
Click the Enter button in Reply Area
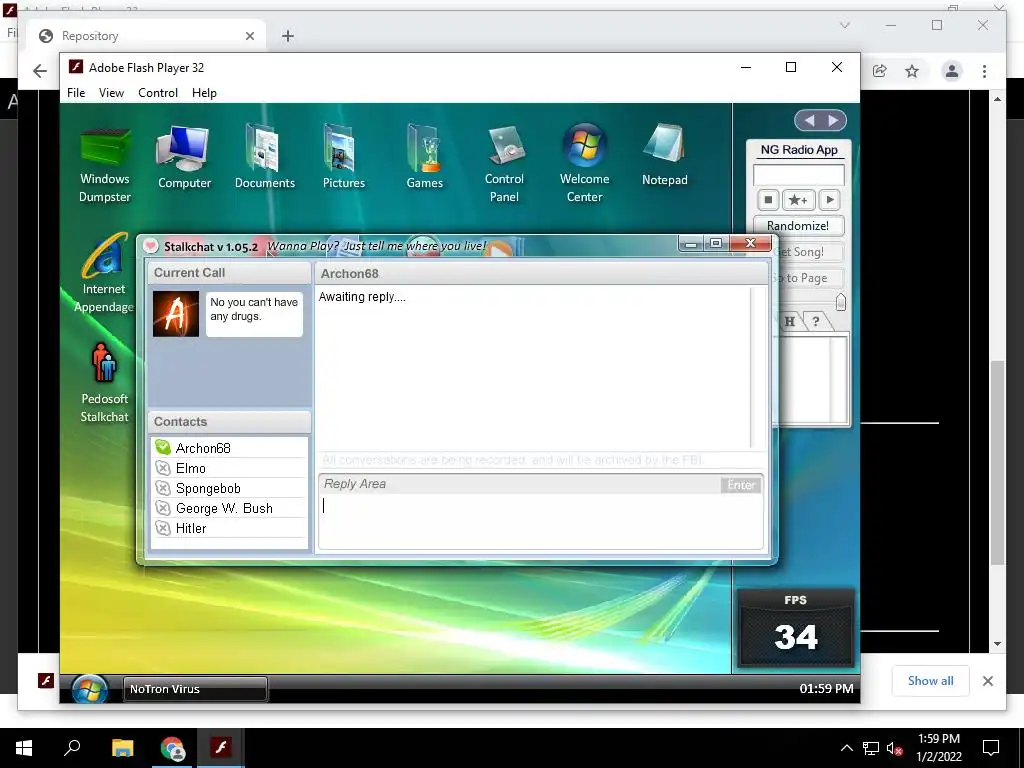coord(741,485)
